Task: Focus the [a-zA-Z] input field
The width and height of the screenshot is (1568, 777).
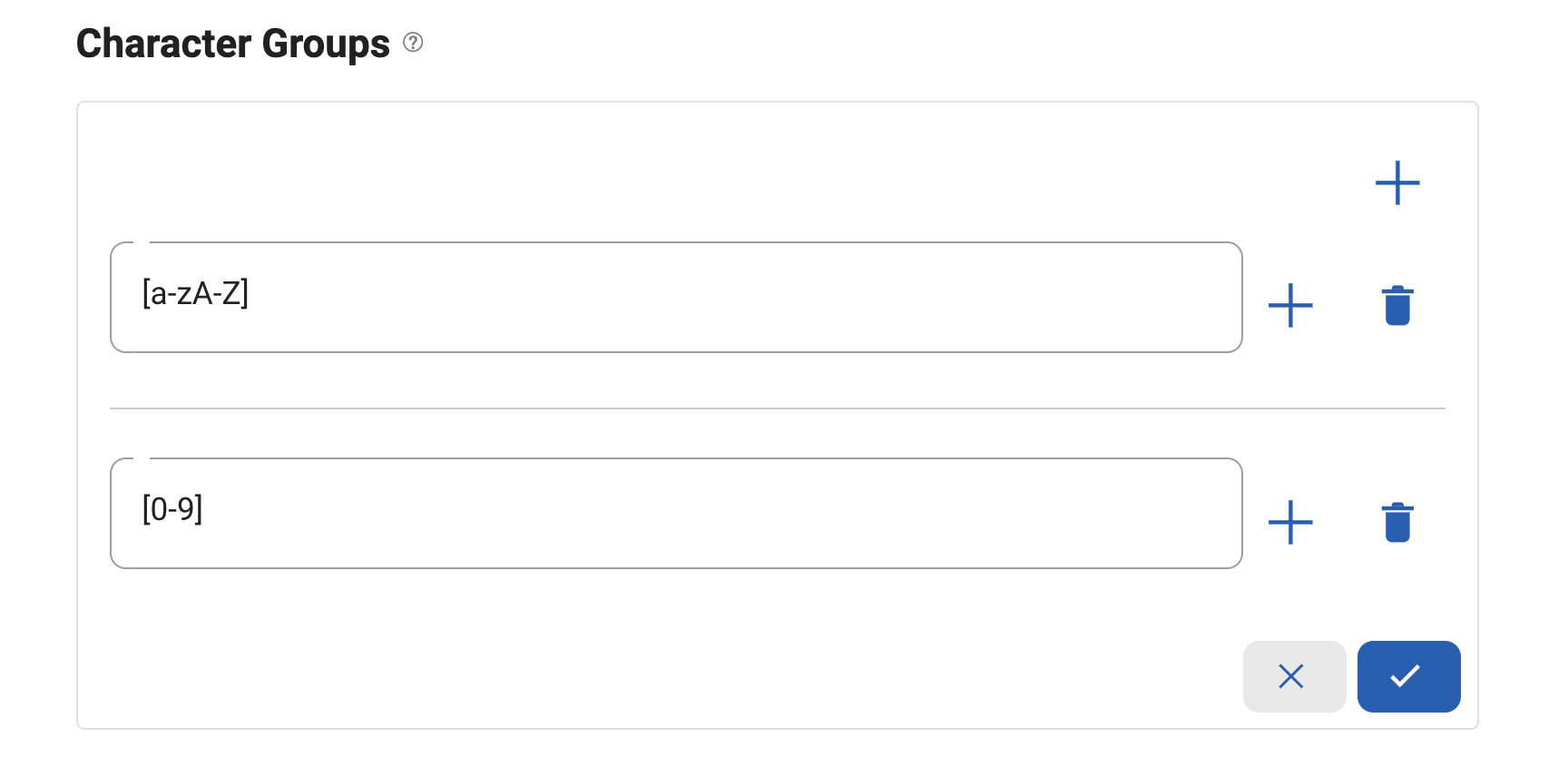Action: [x=675, y=297]
